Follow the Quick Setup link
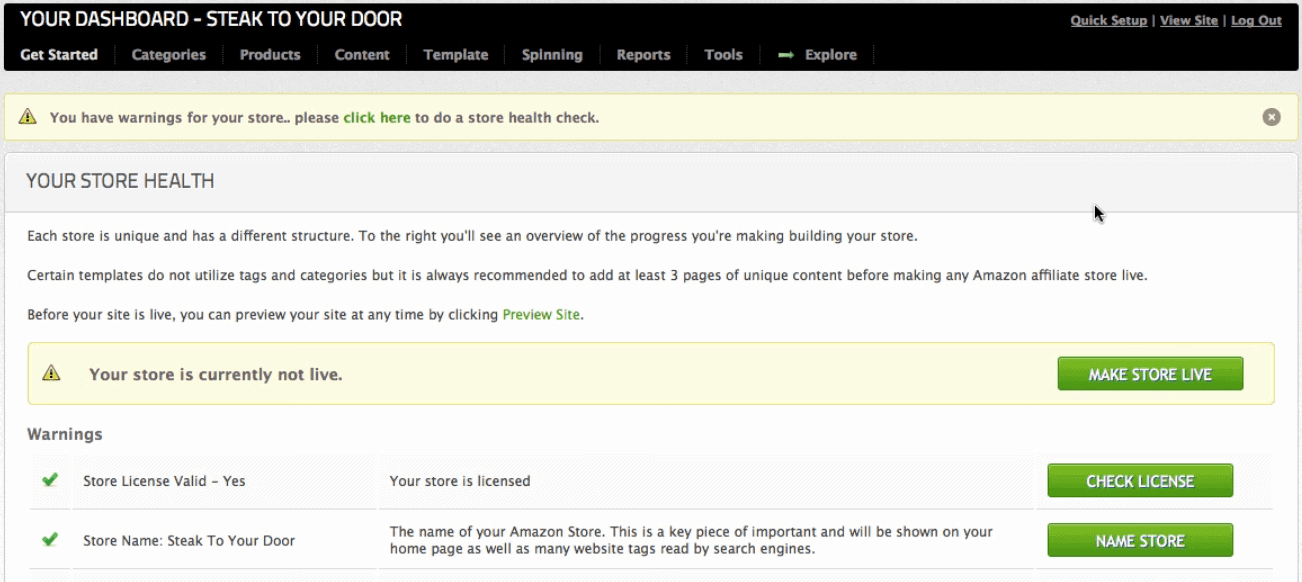Viewport: 1302px width, 582px height. [1109, 21]
